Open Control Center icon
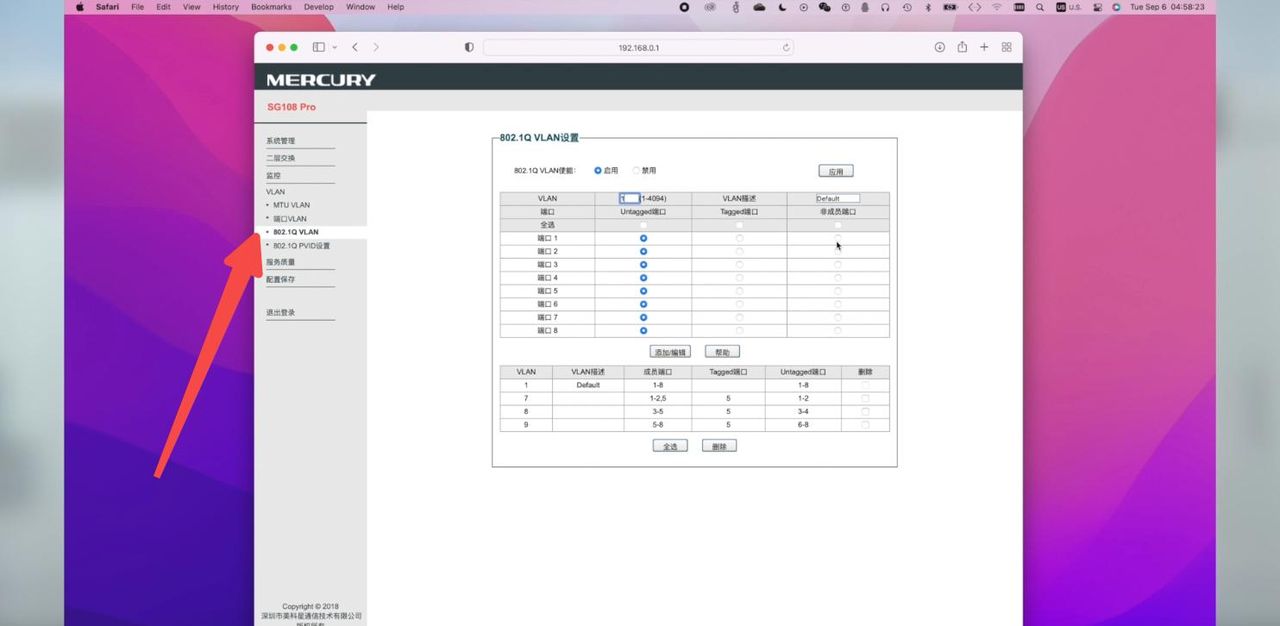Screen dimensions: 1280x626 (x=1097, y=7)
